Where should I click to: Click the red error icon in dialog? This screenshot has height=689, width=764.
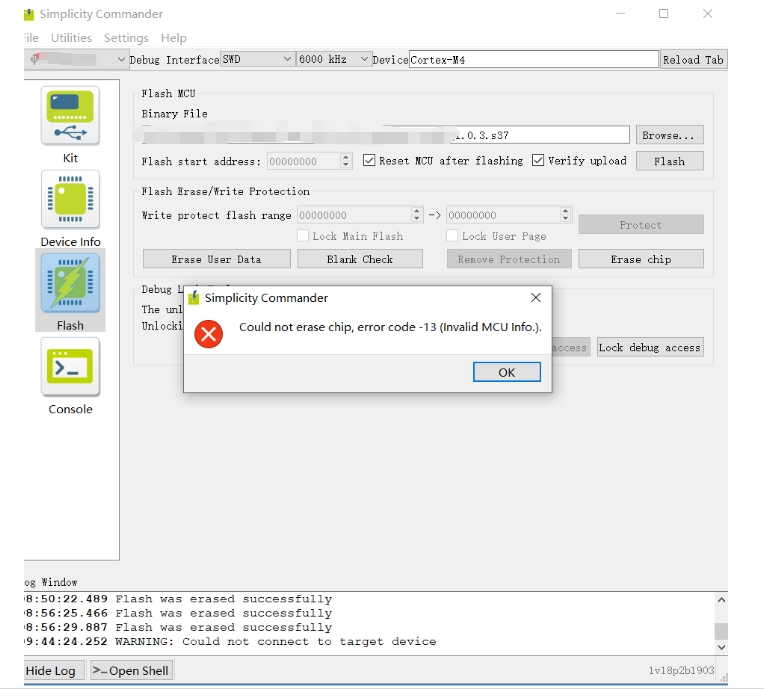(x=209, y=334)
